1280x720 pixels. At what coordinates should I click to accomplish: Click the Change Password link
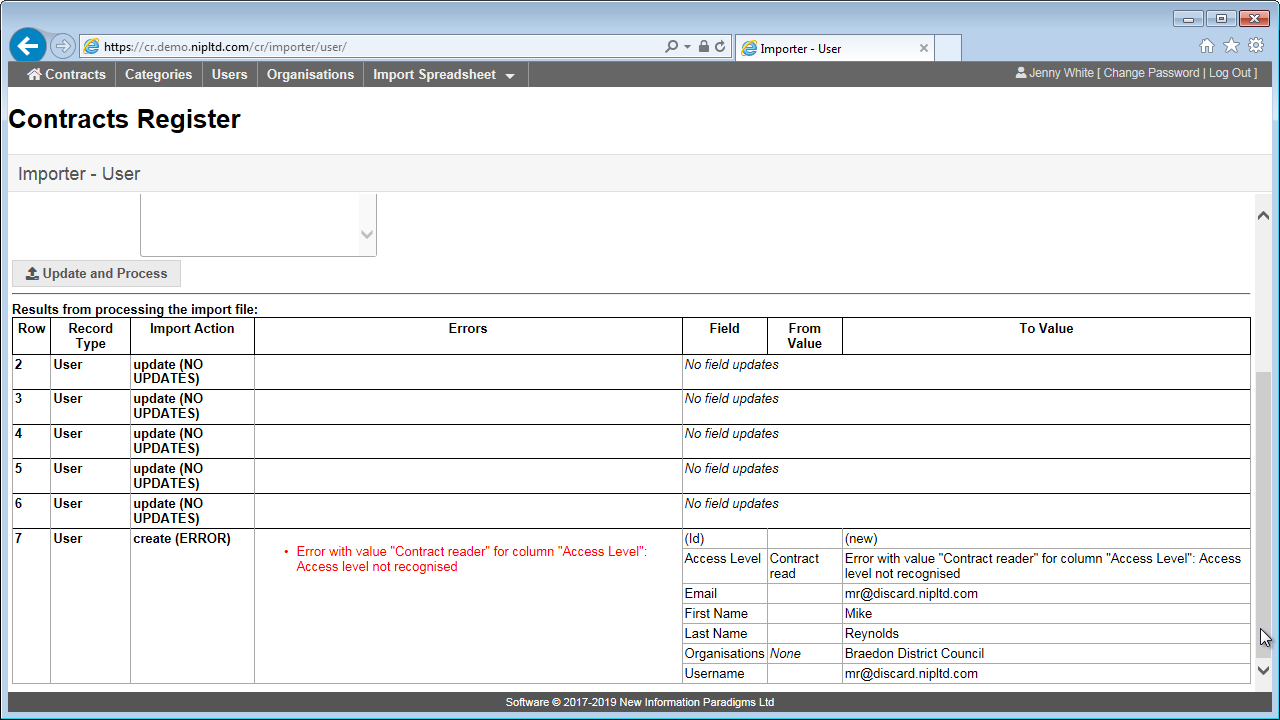(1151, 73)
